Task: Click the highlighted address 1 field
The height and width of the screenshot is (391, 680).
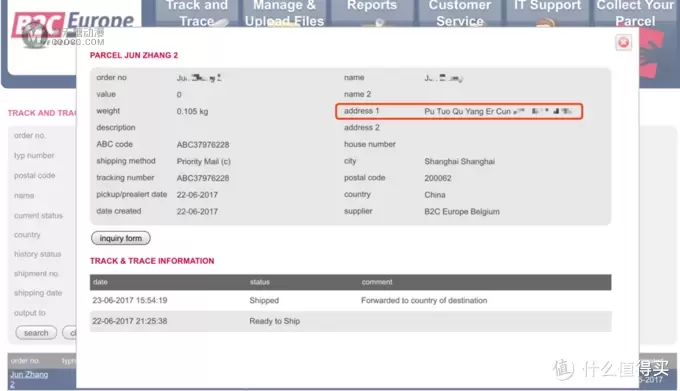Action: (x=459, y=111)
